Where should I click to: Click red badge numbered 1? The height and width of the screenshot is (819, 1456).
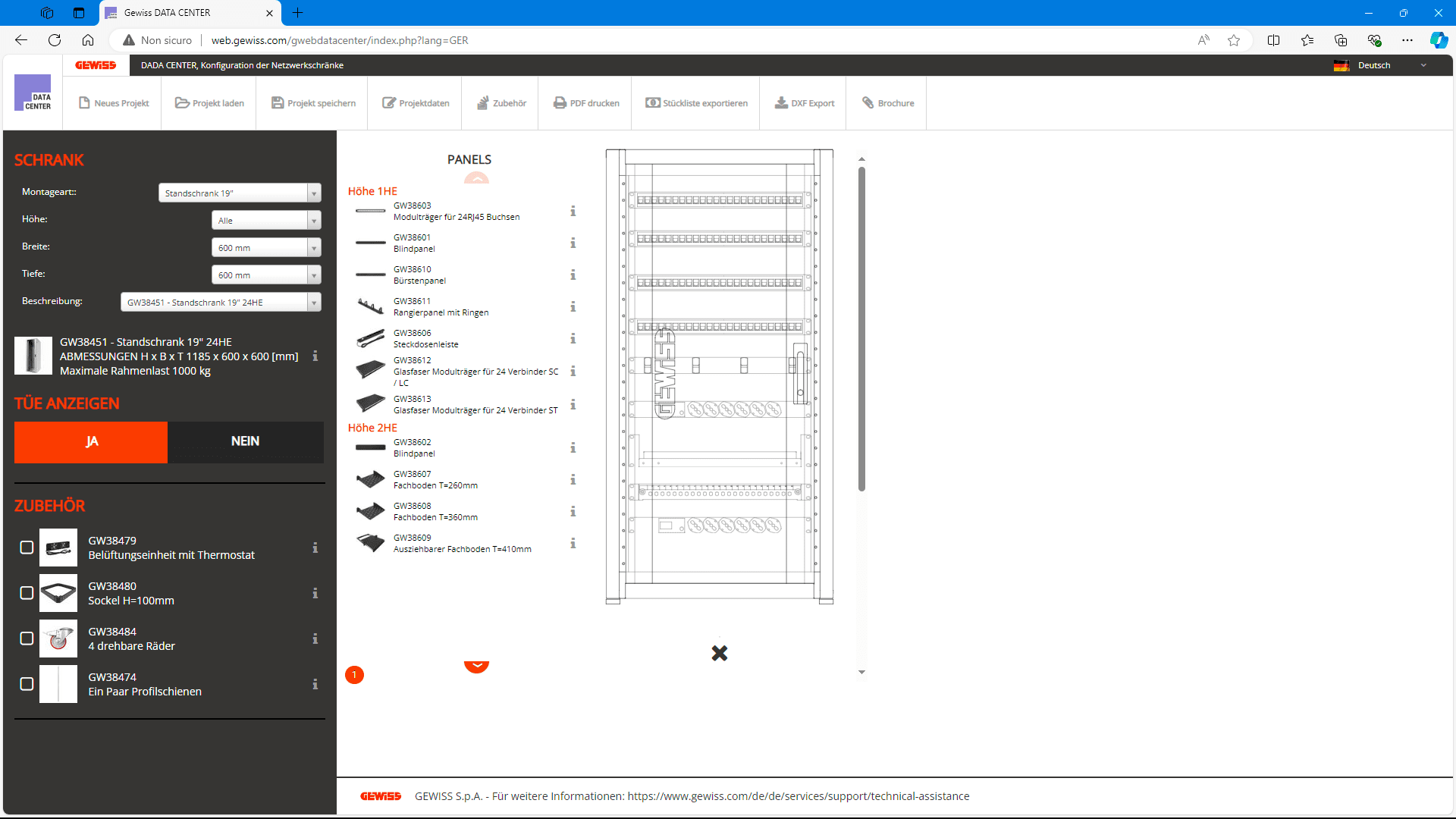pos(354,675)
